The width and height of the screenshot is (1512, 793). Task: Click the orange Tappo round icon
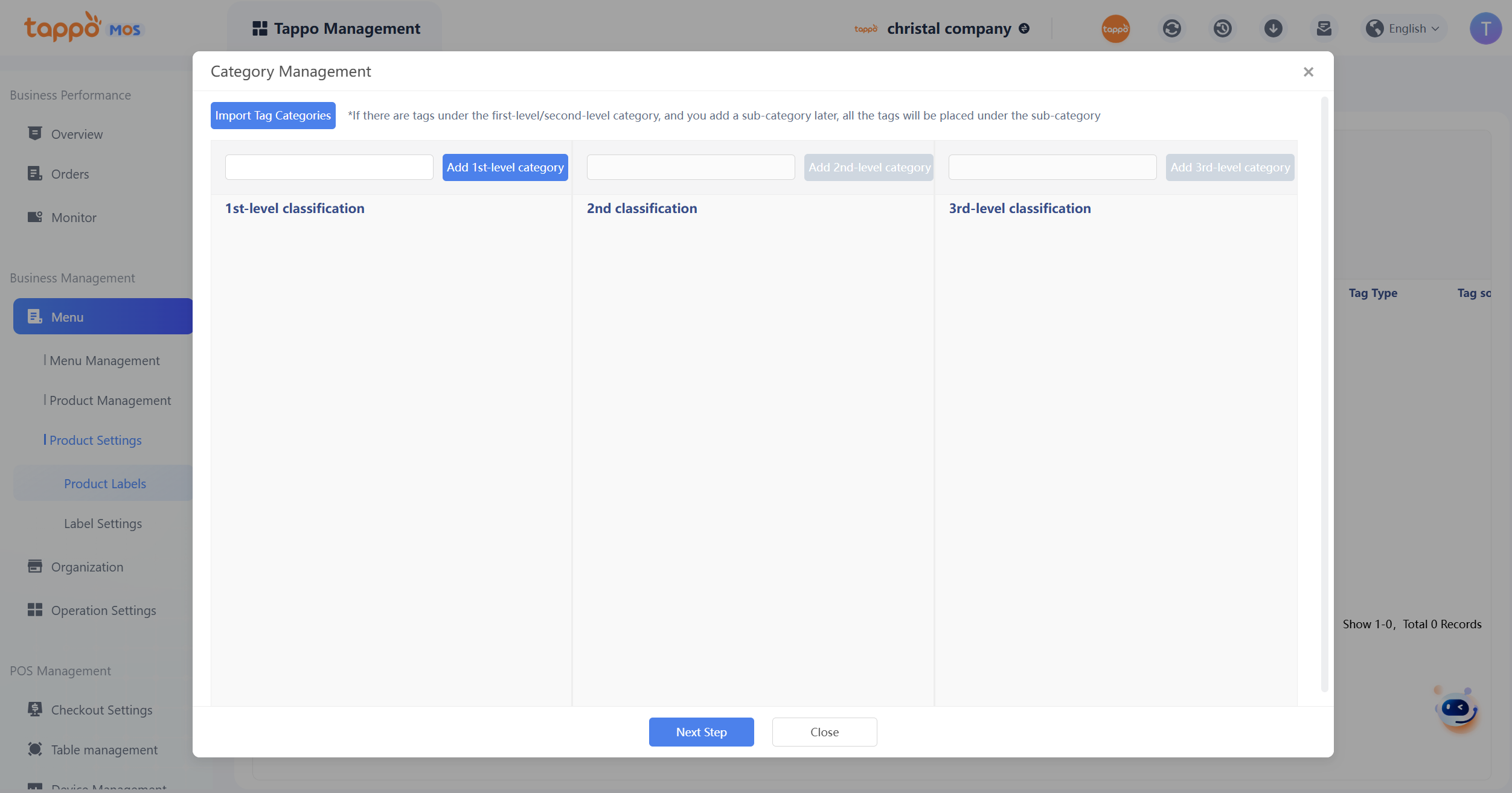click(x=1115, y=28)
